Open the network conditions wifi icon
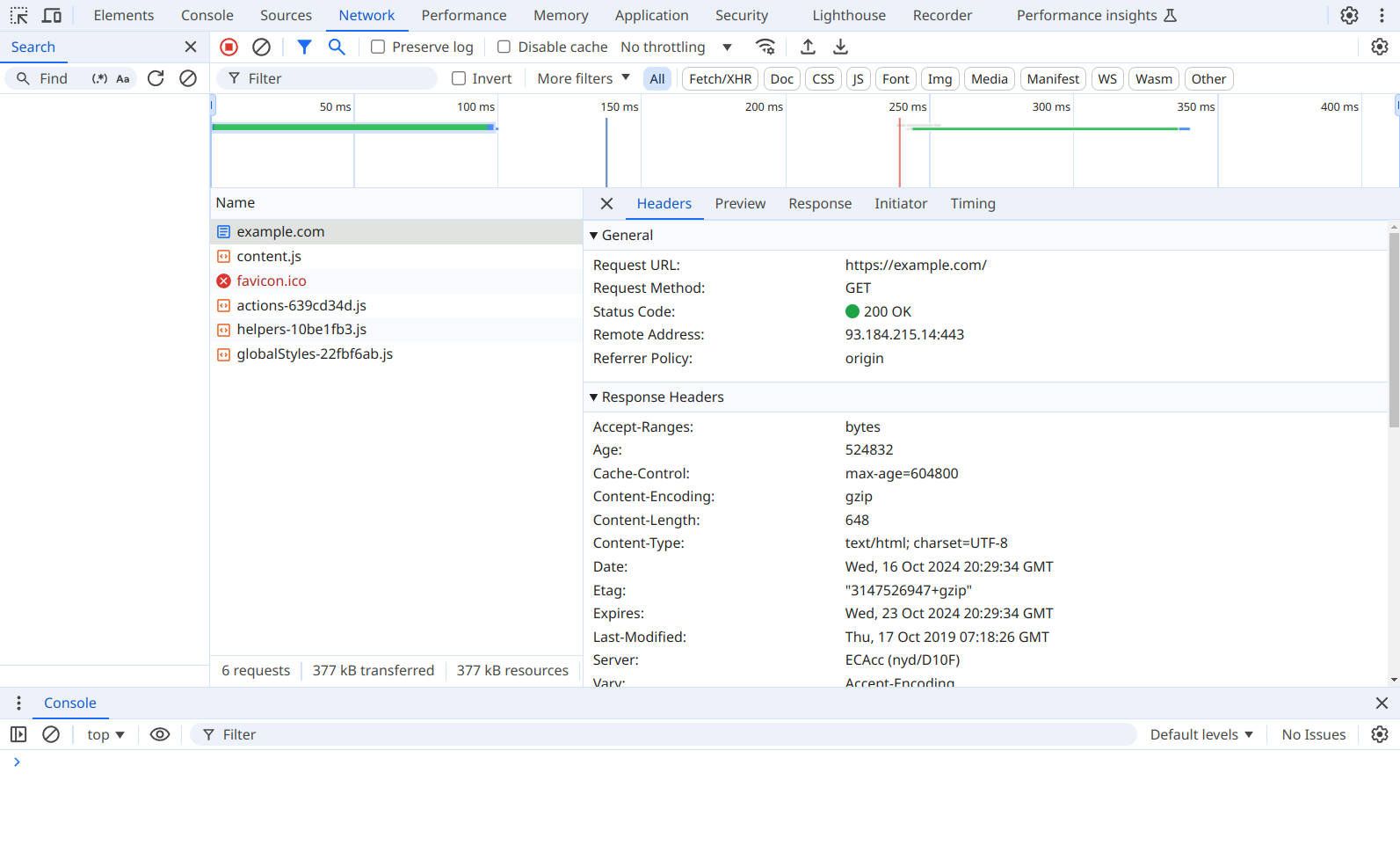Screen dimensions: 1400x860 765,47
